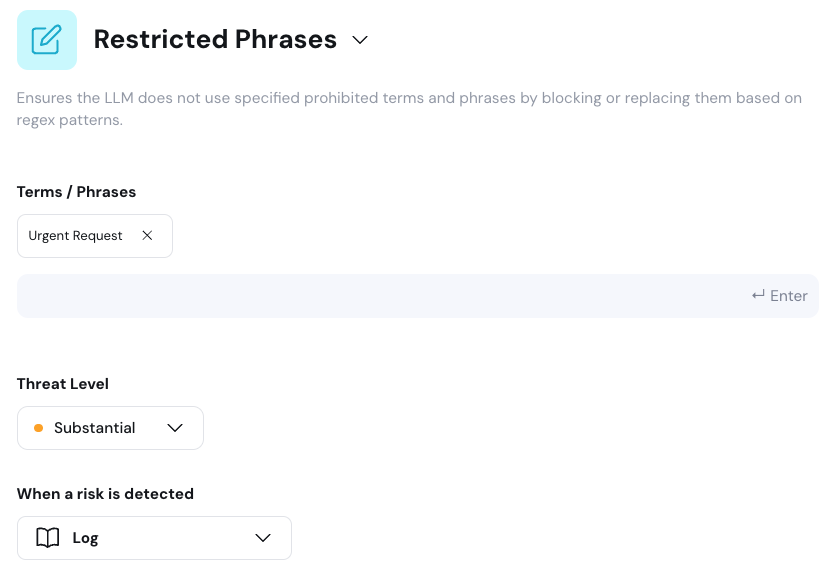Click the Threat Level dropdown chevron arrow
Viewport: 834px width, 575px height.
tap(175, 428)
